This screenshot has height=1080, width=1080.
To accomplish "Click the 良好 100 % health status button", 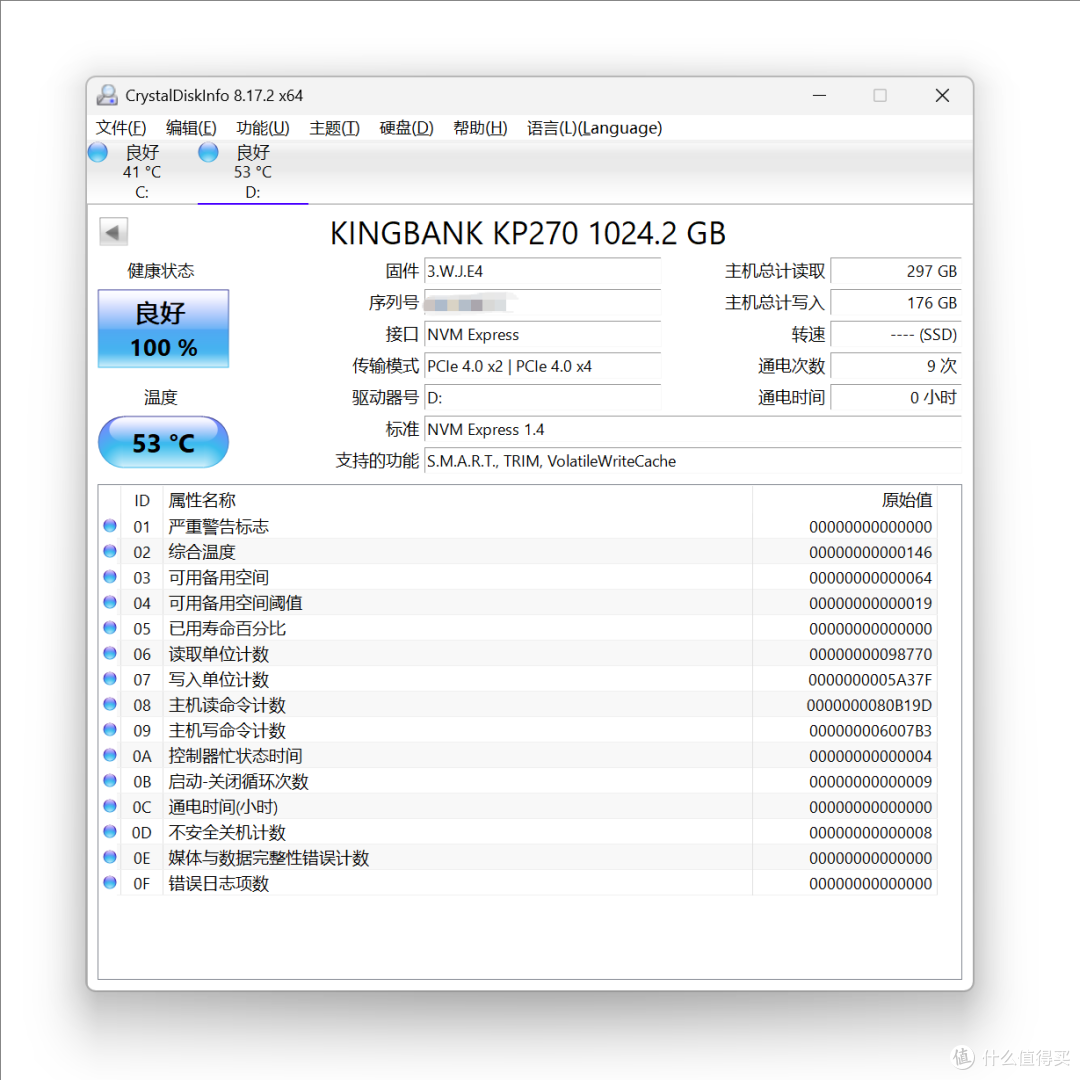I will pyautogui.click(x=163, y=329).
